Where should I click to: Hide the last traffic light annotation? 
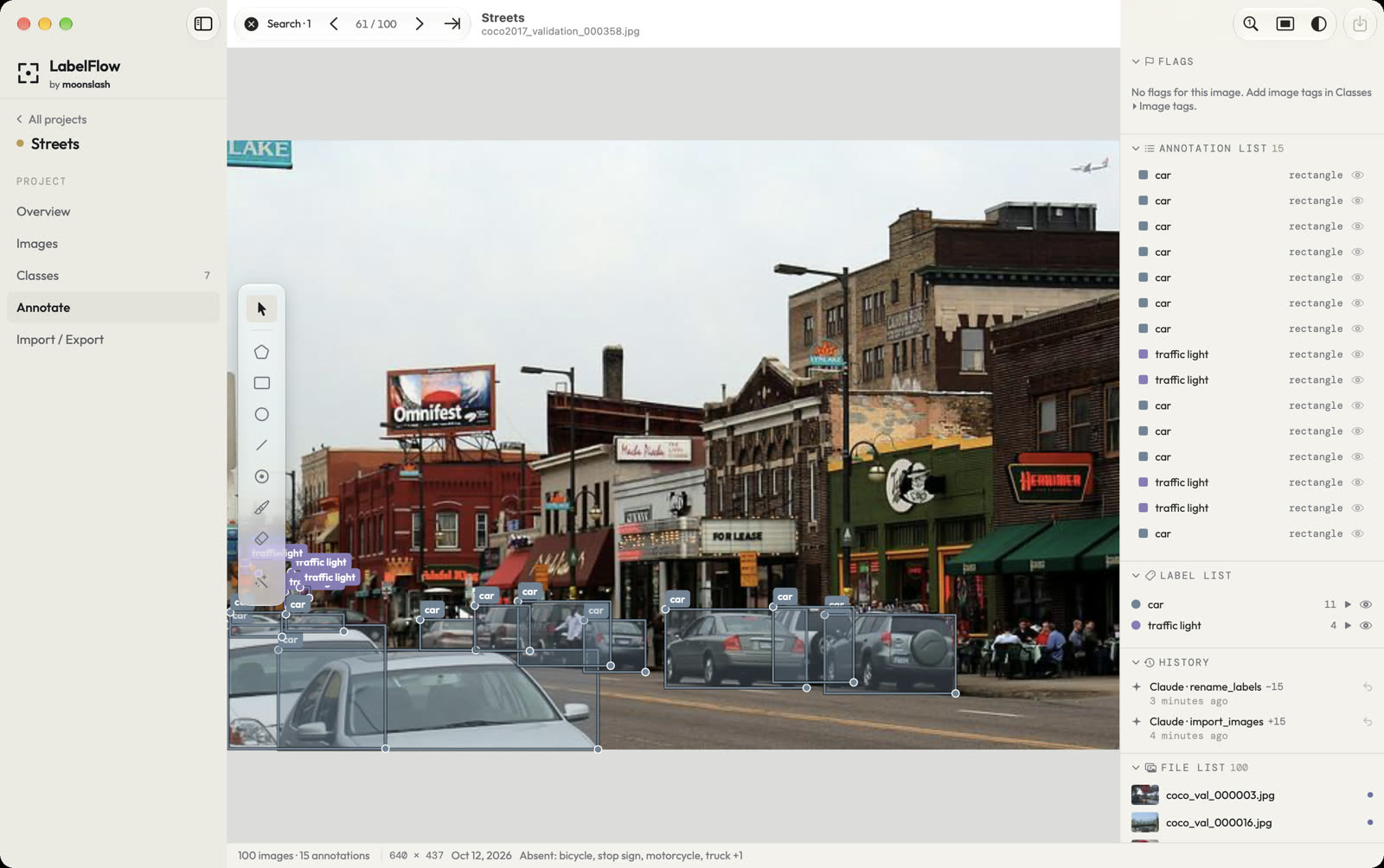click(1358, 508)
